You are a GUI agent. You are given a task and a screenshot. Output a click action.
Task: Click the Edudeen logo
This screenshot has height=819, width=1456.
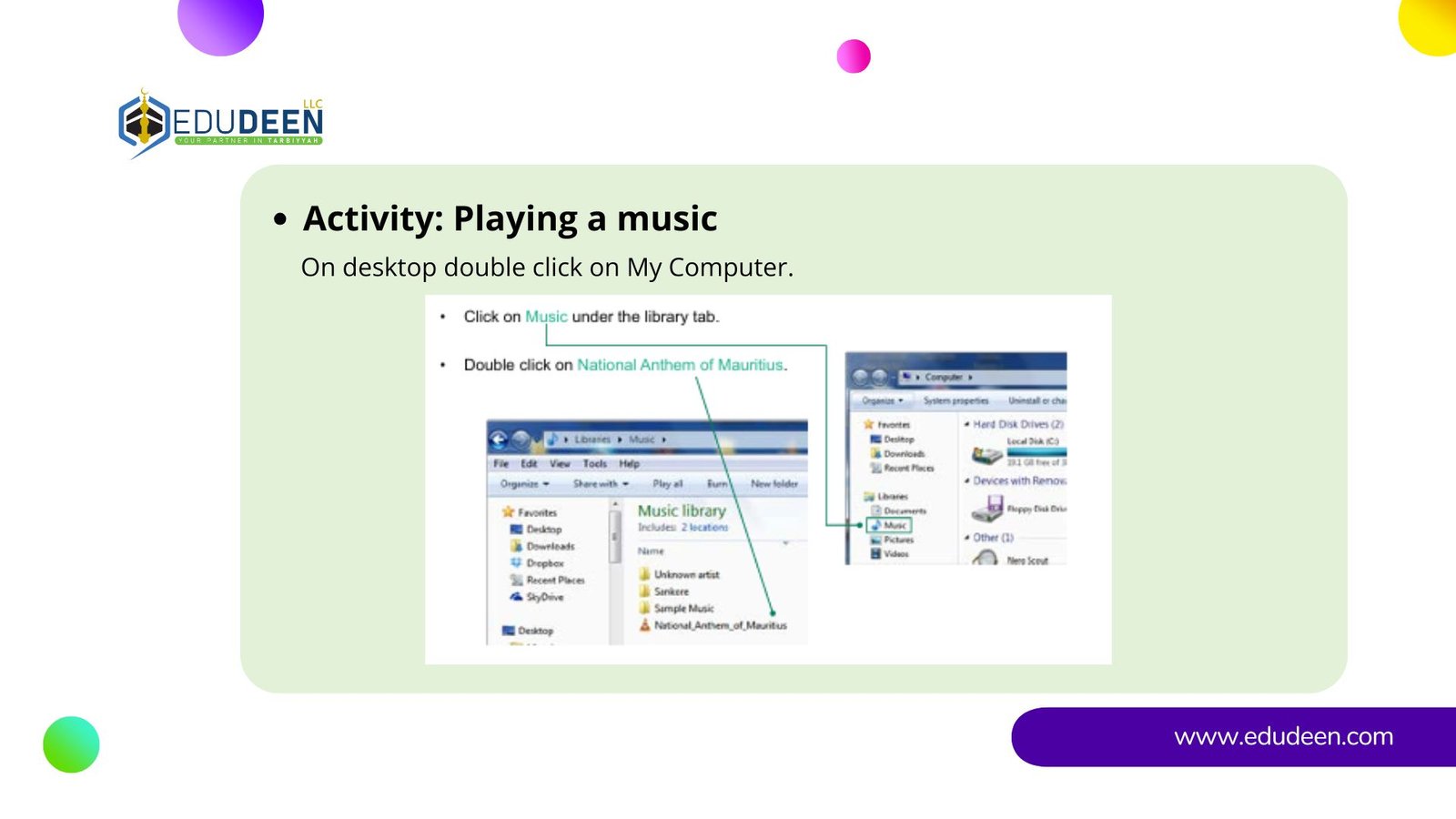pyautogui.click(x=221, y=123)
